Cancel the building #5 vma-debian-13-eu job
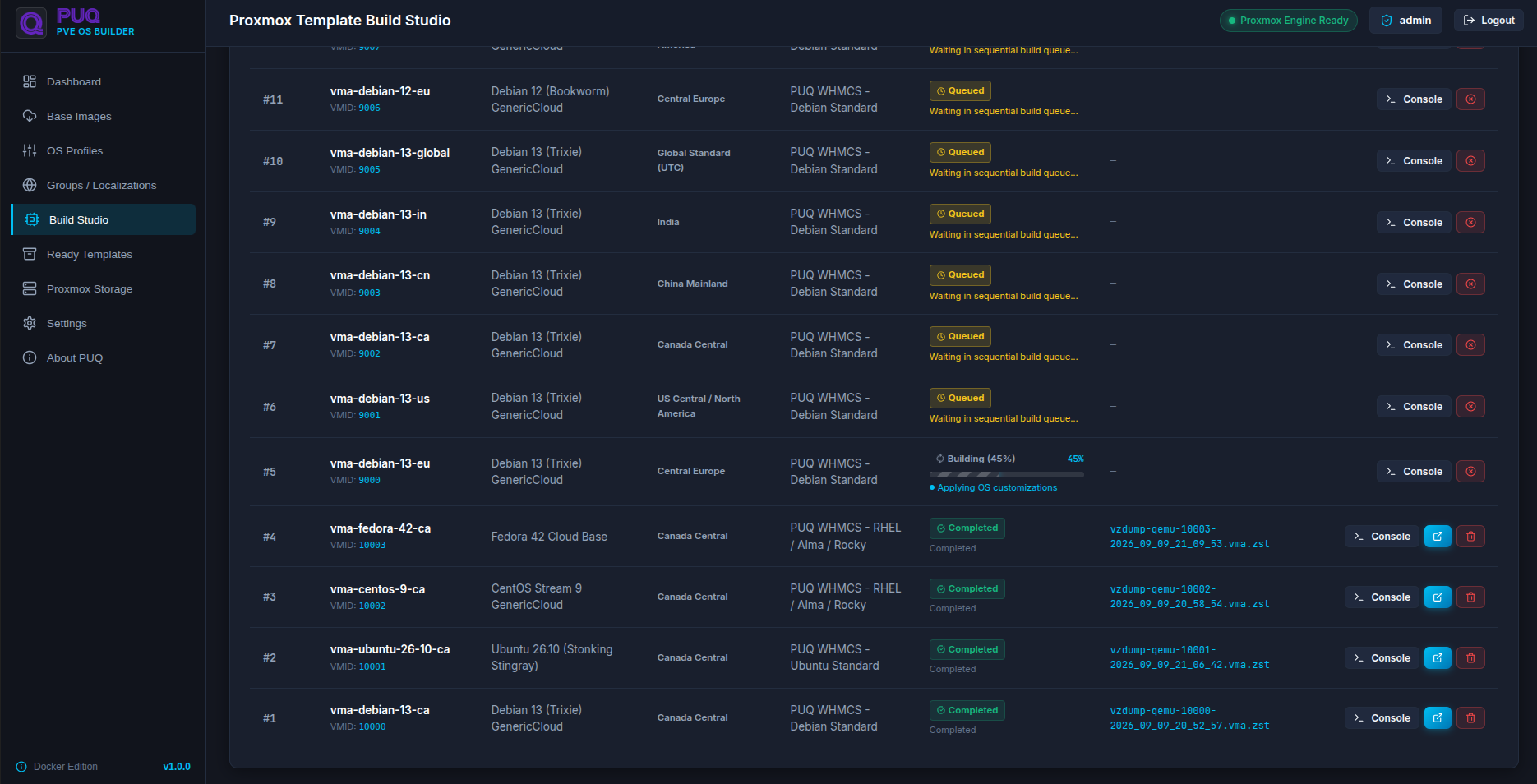Screen dimensions: 1537x784 [1470, 472]
